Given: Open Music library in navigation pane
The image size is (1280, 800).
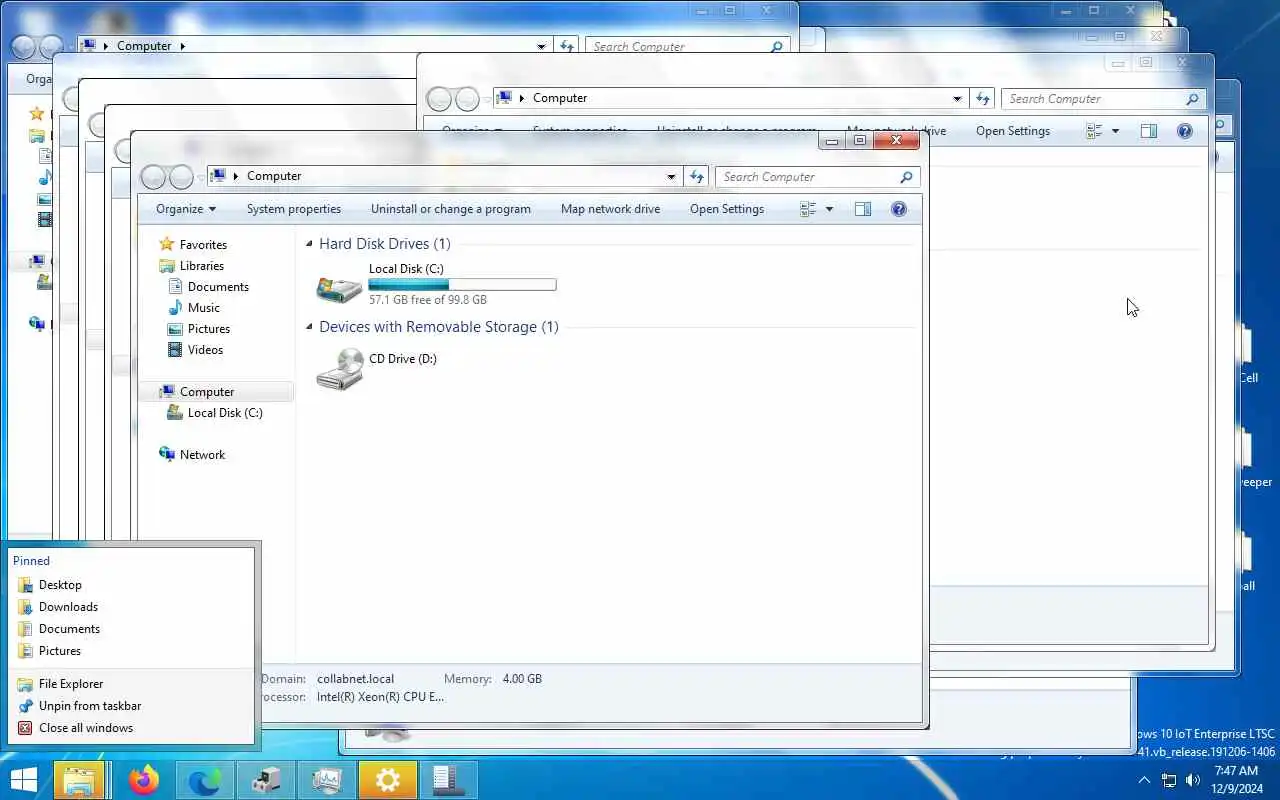Looking at the screenshot, I should [204, 308].
